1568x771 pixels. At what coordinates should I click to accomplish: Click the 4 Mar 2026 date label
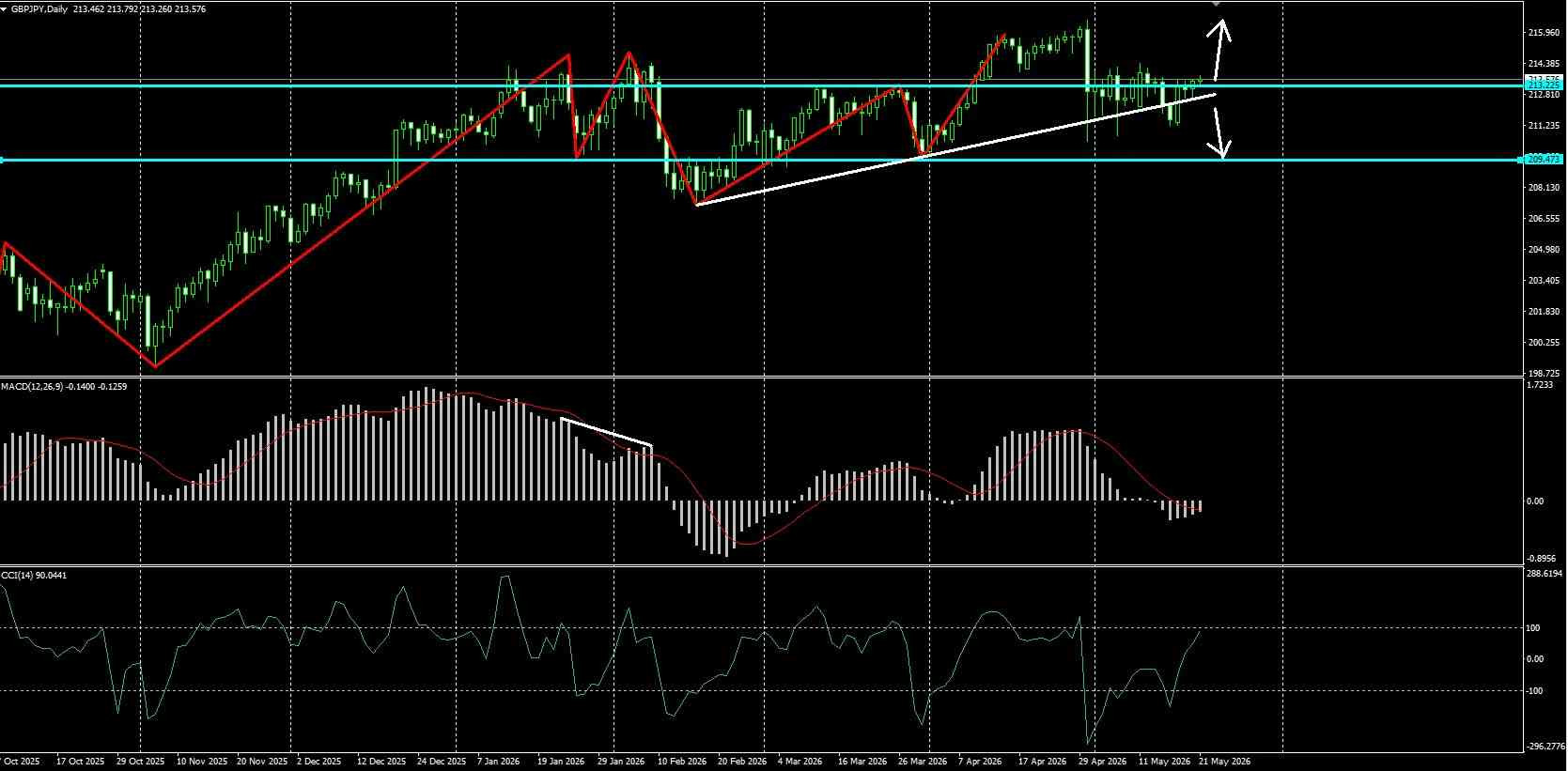pos(800,762)
